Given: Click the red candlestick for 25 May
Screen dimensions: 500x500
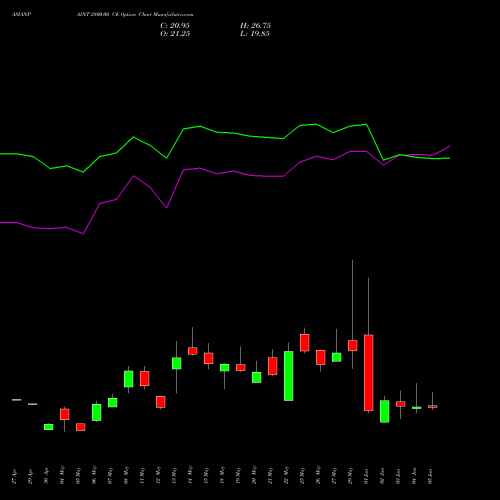Looking at the screenshot, I should (305, 342).
